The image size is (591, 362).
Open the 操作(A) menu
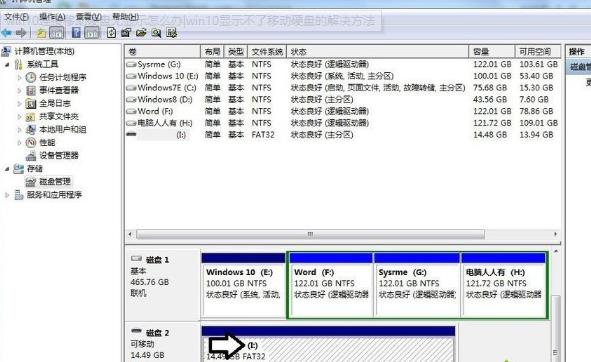tap(52, 17)
